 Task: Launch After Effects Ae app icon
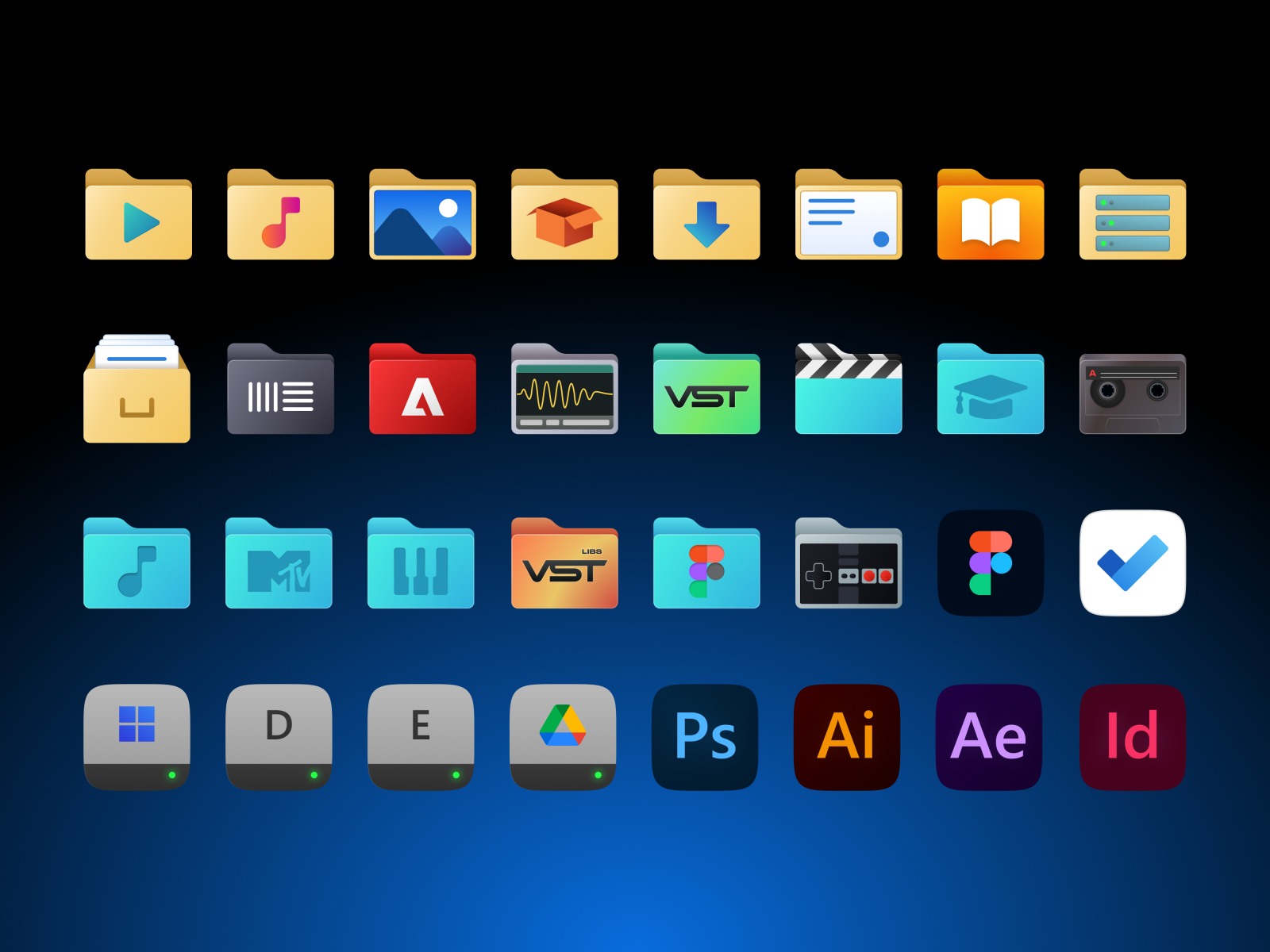pos(990,738)
